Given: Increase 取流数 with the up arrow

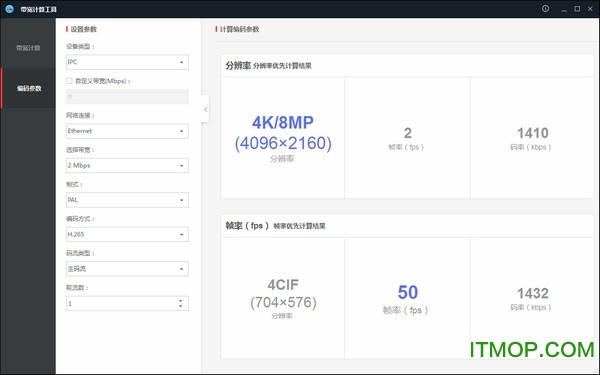Looking at the screenshot, I should (181, 301).
